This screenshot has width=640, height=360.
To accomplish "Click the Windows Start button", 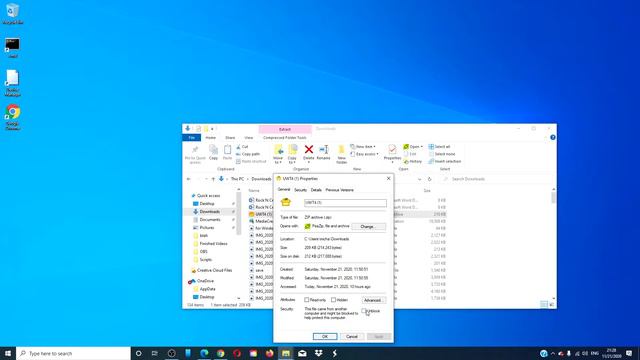I will click(8, 353).
